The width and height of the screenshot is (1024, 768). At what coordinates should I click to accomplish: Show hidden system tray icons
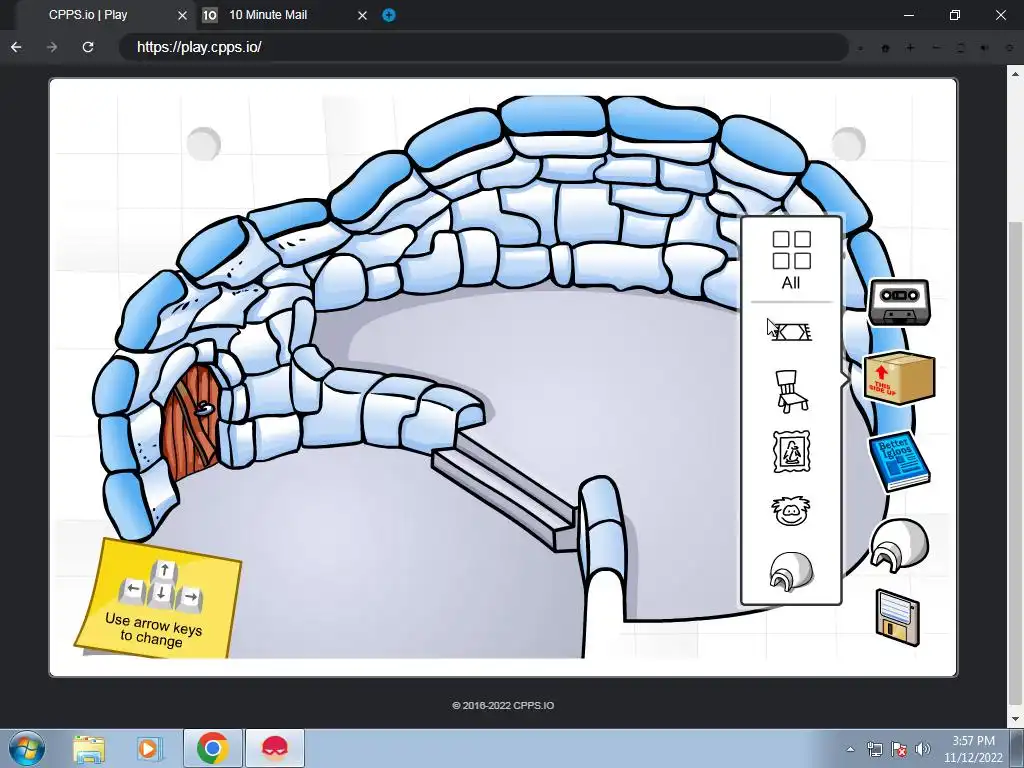850,749
